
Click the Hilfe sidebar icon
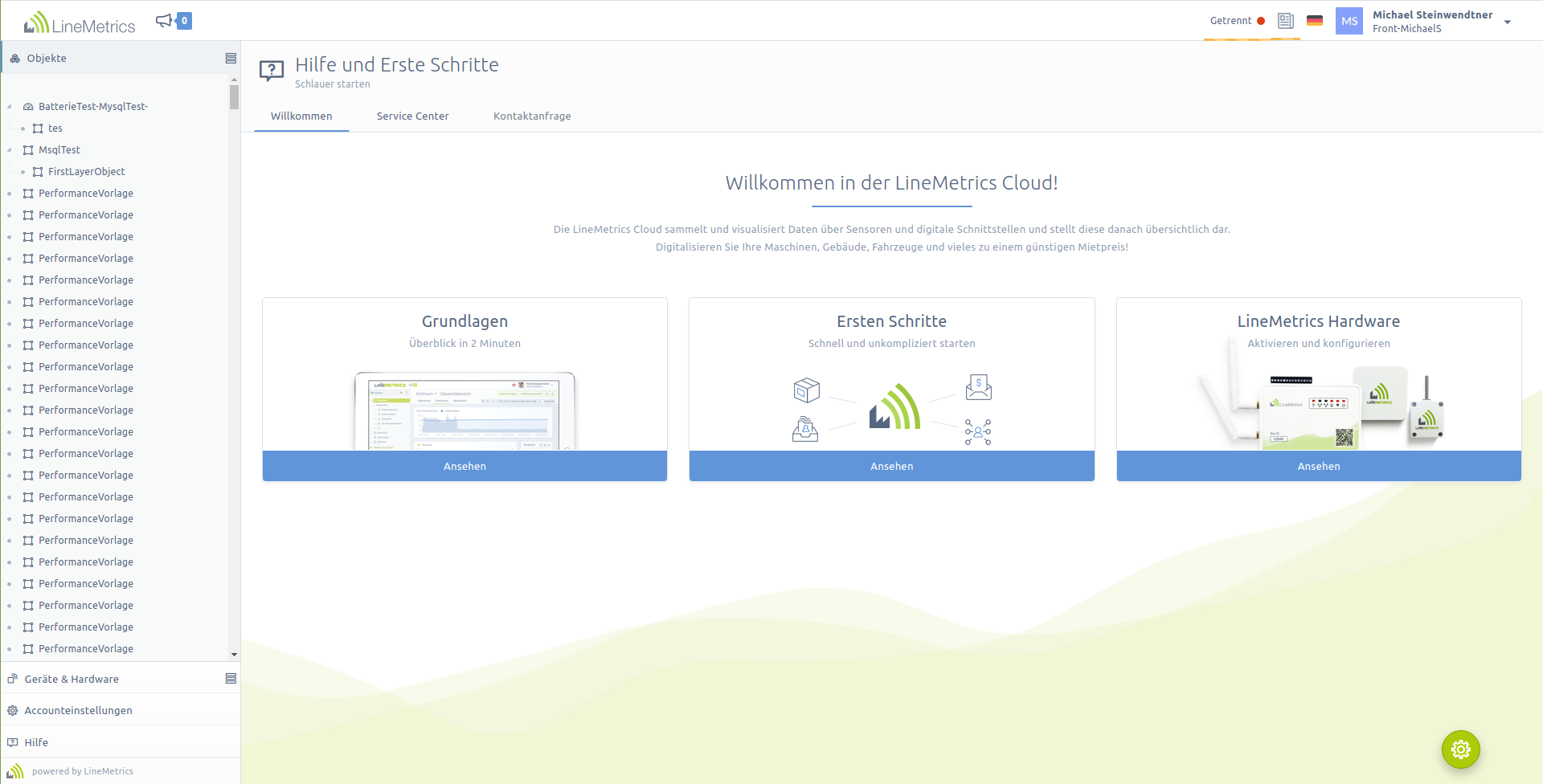[x=12, y=742]
